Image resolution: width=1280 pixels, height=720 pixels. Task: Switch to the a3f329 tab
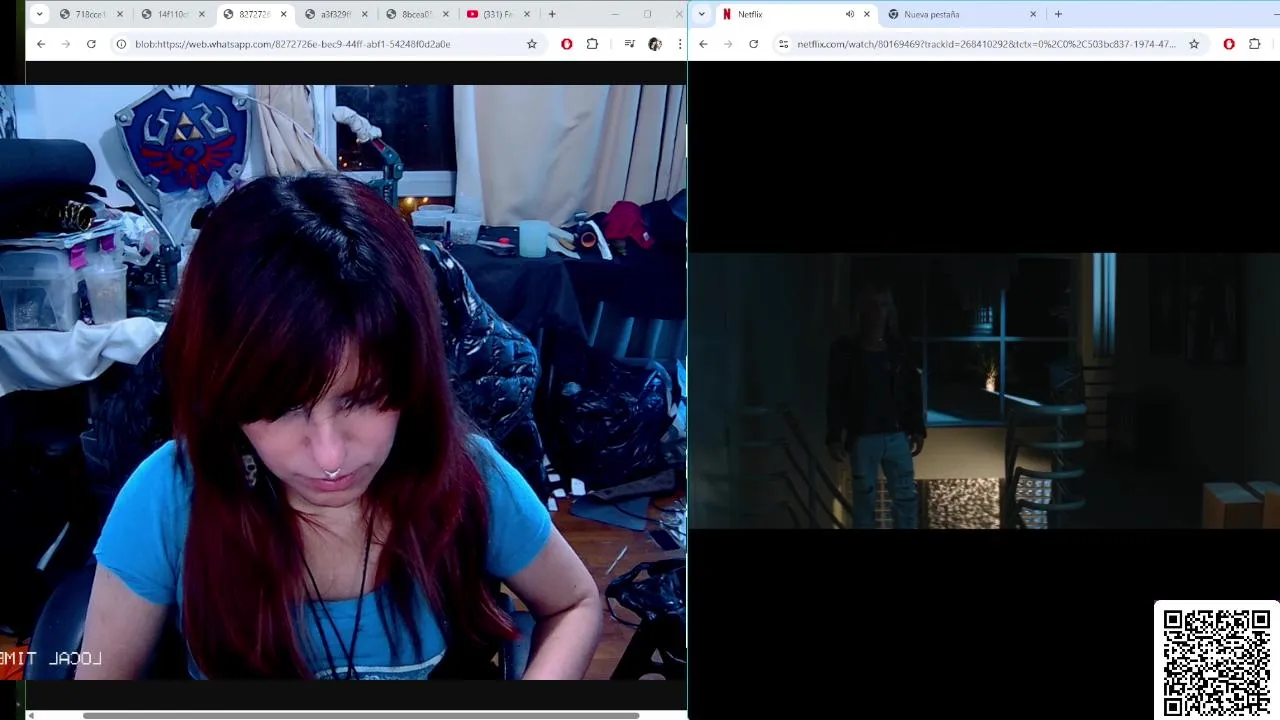[x=335, y=14]
